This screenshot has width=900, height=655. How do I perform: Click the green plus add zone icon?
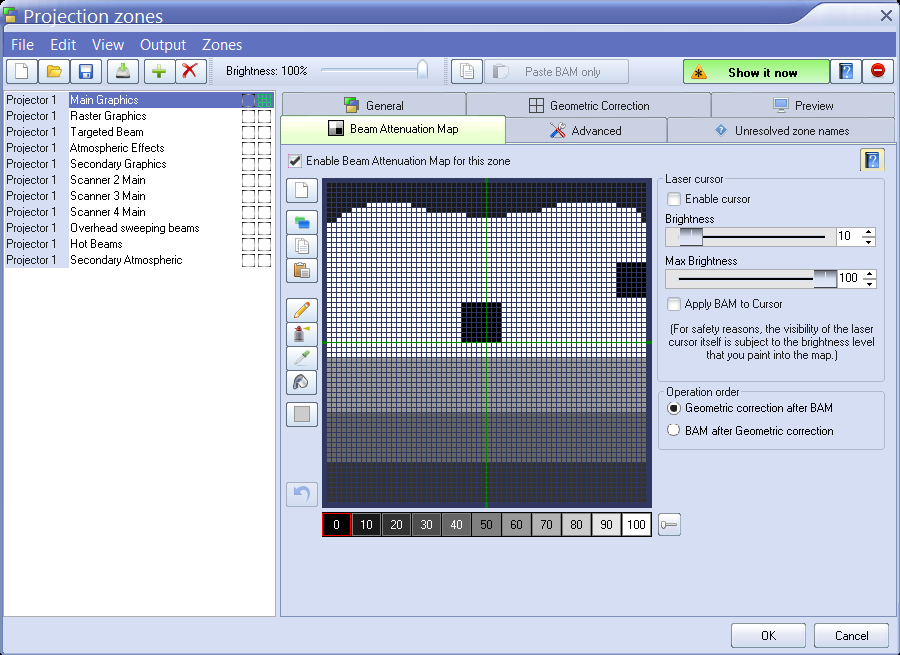158,72
